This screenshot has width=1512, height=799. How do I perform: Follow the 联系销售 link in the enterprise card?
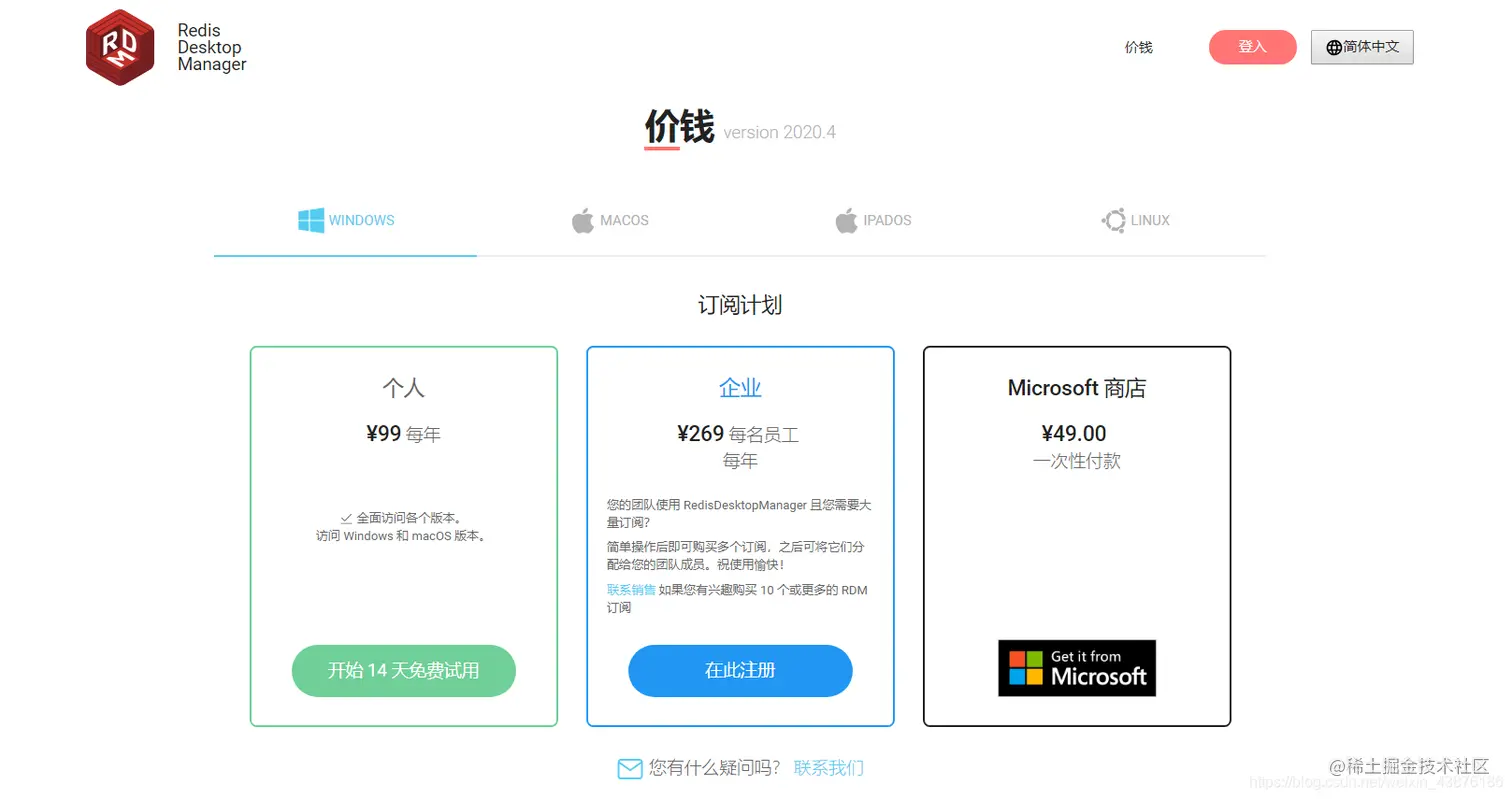[631, 590]
